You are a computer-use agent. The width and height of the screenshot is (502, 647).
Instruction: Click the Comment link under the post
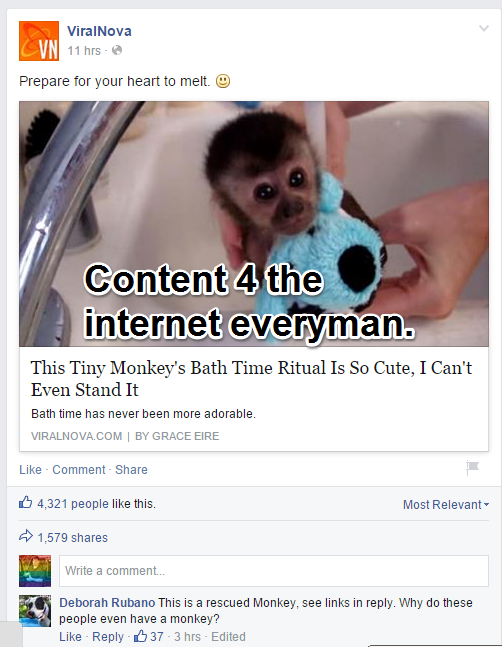point(79,470)
